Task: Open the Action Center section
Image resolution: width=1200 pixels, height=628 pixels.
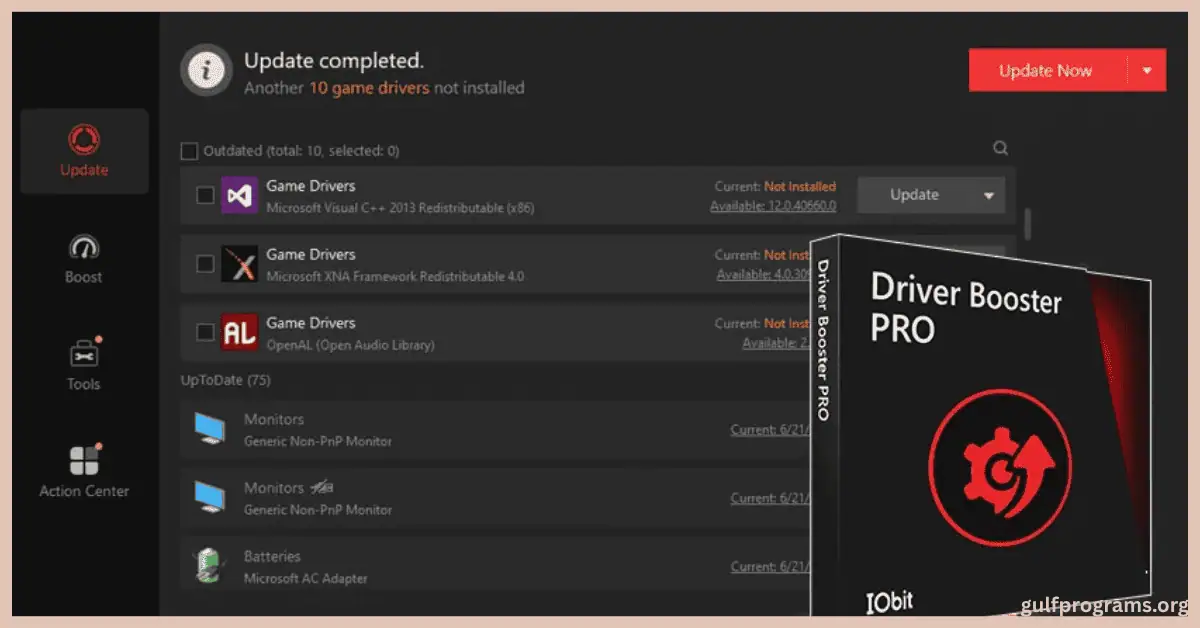Action: pos(84,472)
